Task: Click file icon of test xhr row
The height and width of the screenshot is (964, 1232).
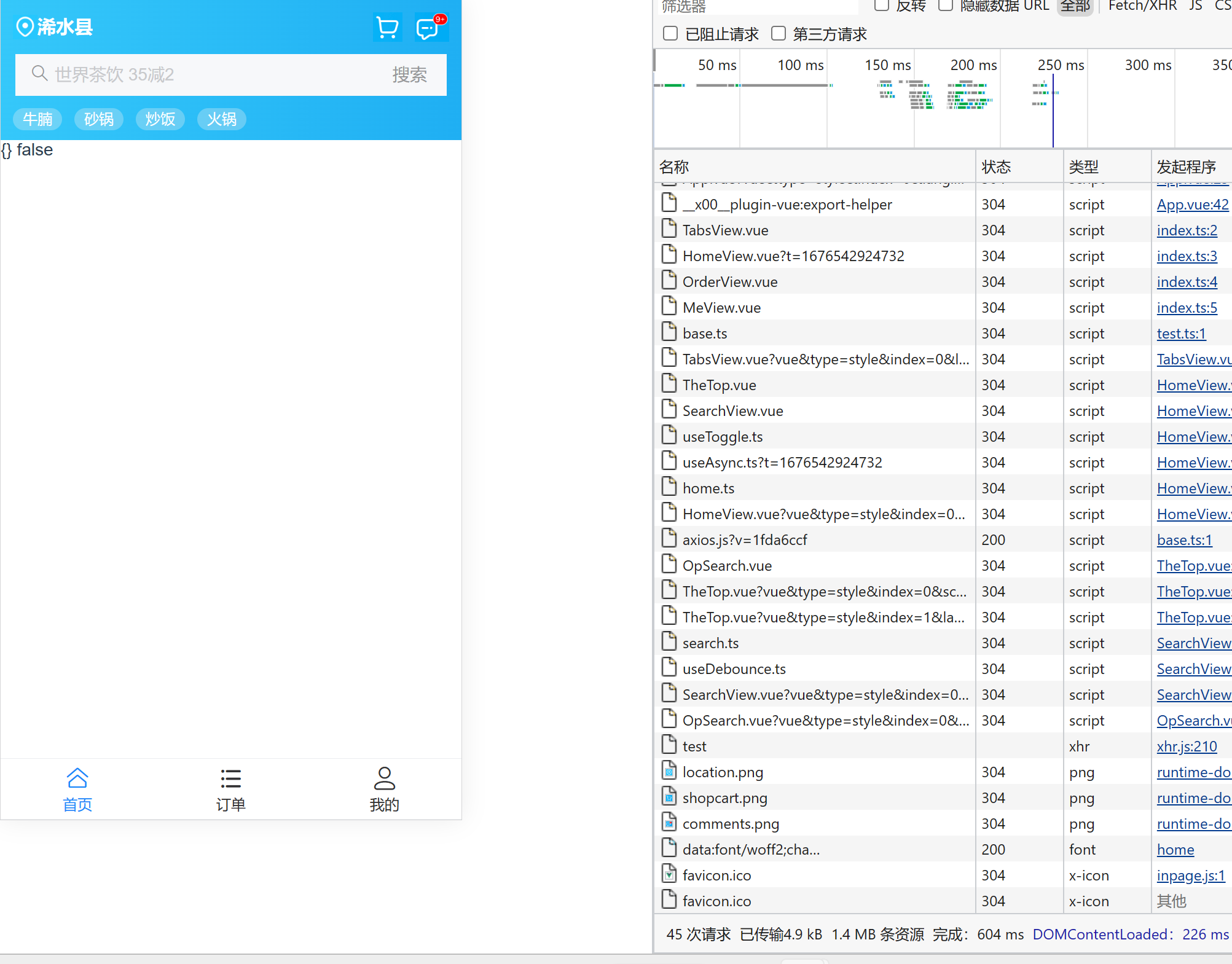Action: (669, 745)
